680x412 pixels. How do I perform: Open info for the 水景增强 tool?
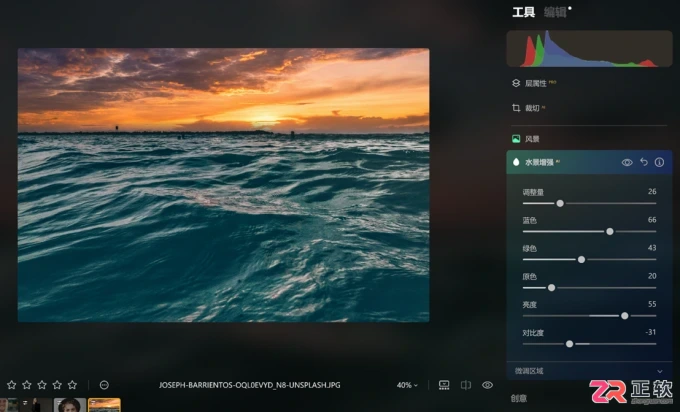[659, 162]
